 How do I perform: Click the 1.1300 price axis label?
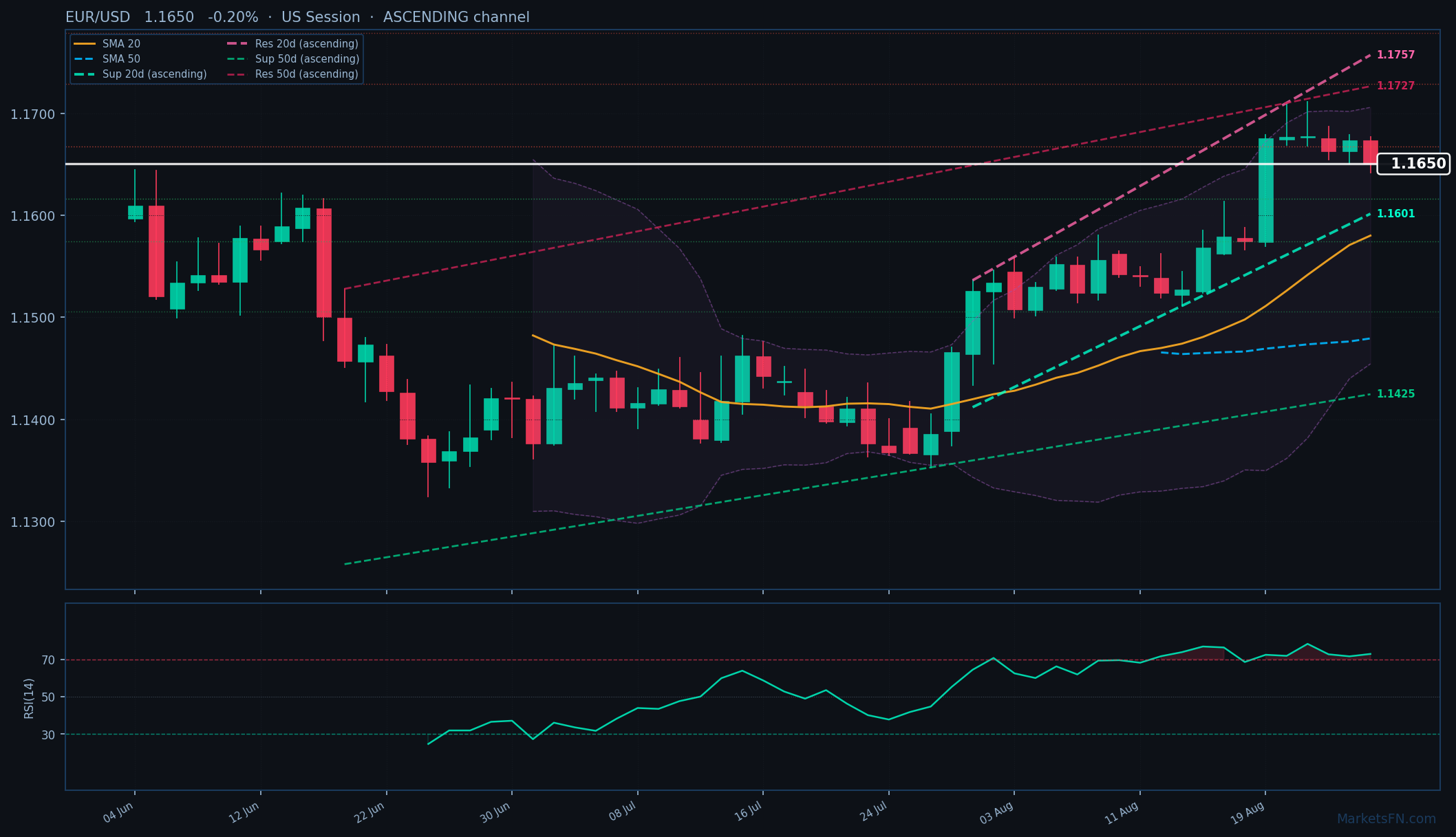33,522
